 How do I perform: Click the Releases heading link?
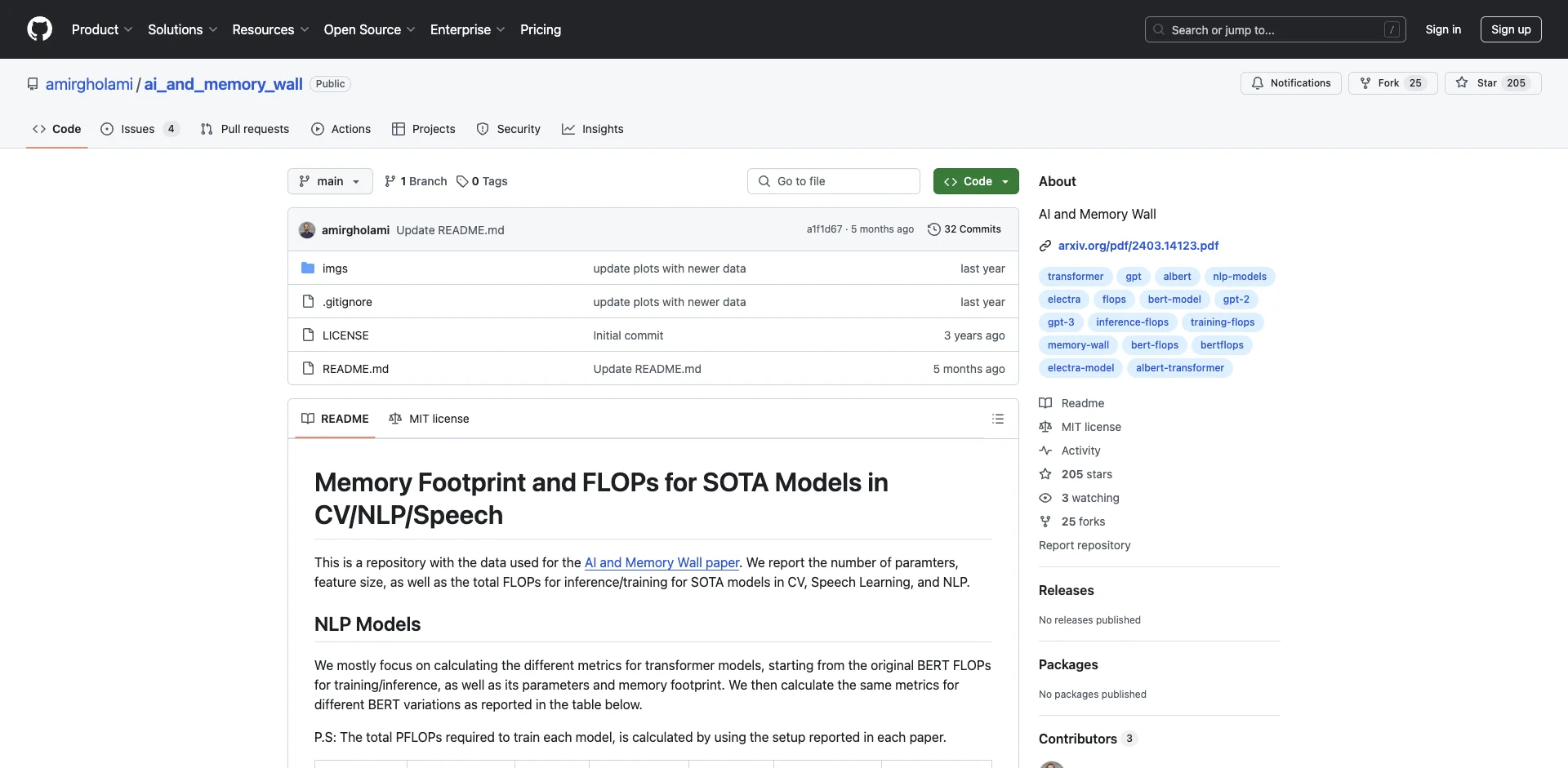(x=1066, y=590)
